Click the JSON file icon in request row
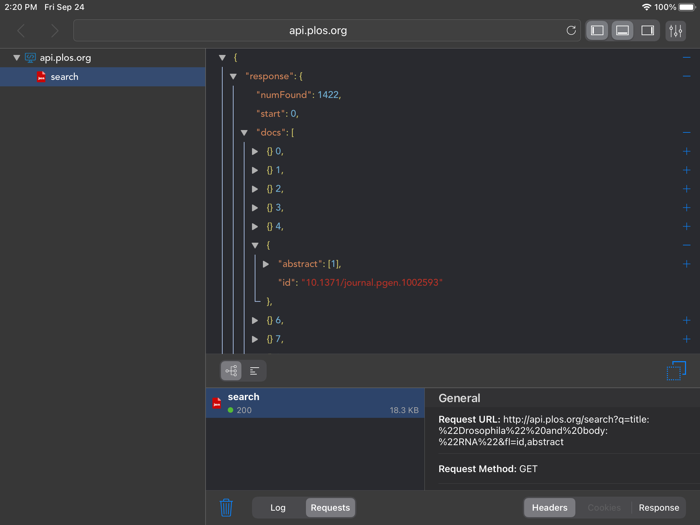Viewport: 700px width, 525px height. click(x=217, y=403)
